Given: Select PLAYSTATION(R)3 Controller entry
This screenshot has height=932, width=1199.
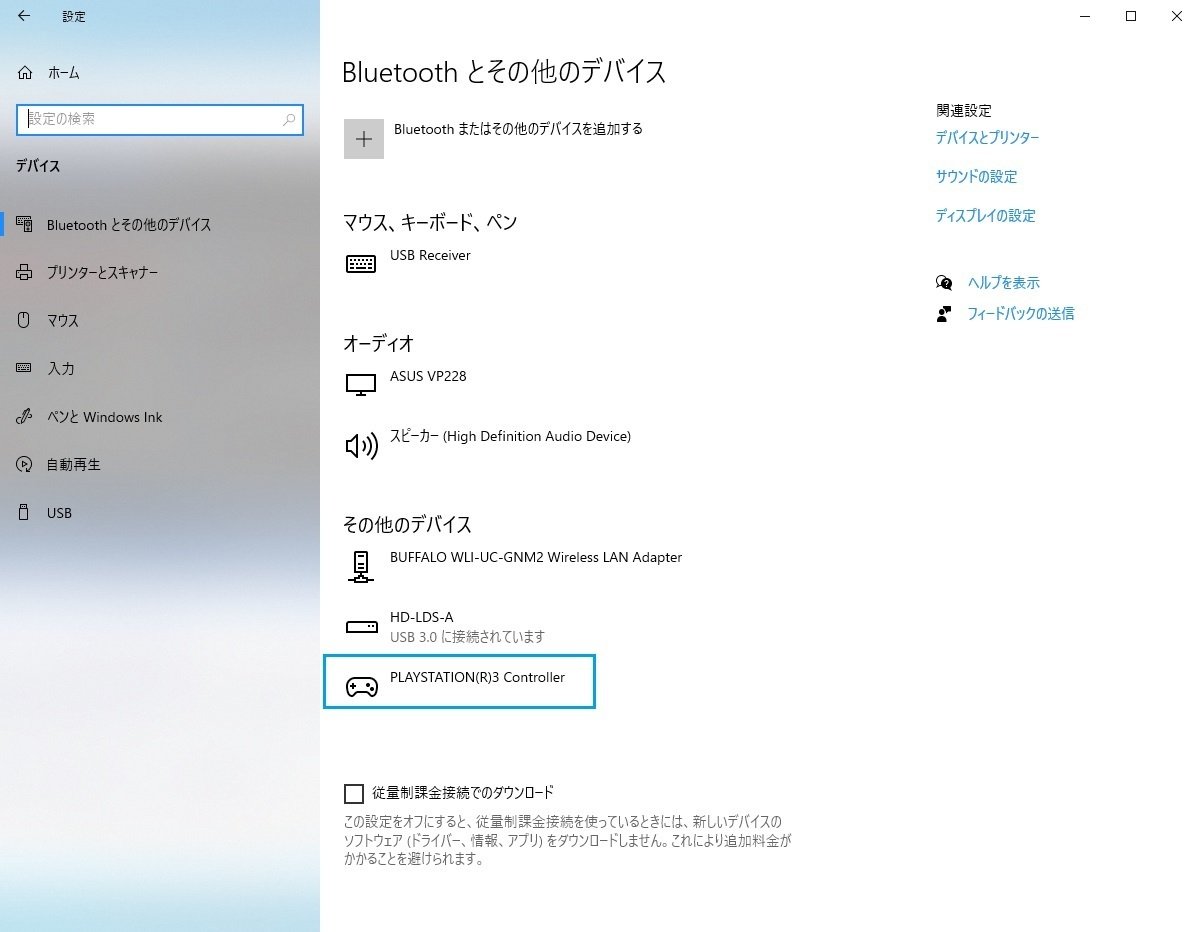Looking at the screenshot, I should point(459,681).
